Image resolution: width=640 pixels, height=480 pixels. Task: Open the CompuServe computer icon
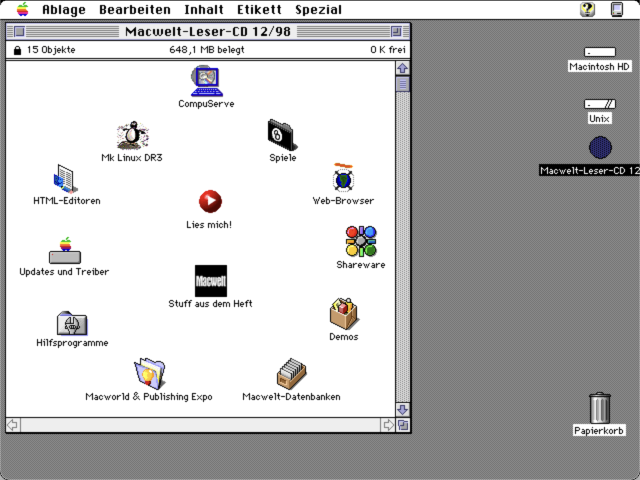click(x=207, y=80)
